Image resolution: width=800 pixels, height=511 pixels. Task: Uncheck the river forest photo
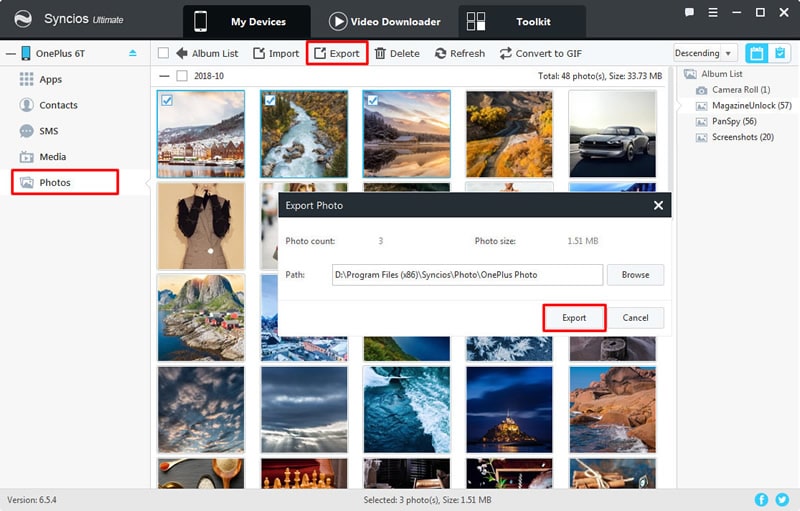[x=270, y=100]
